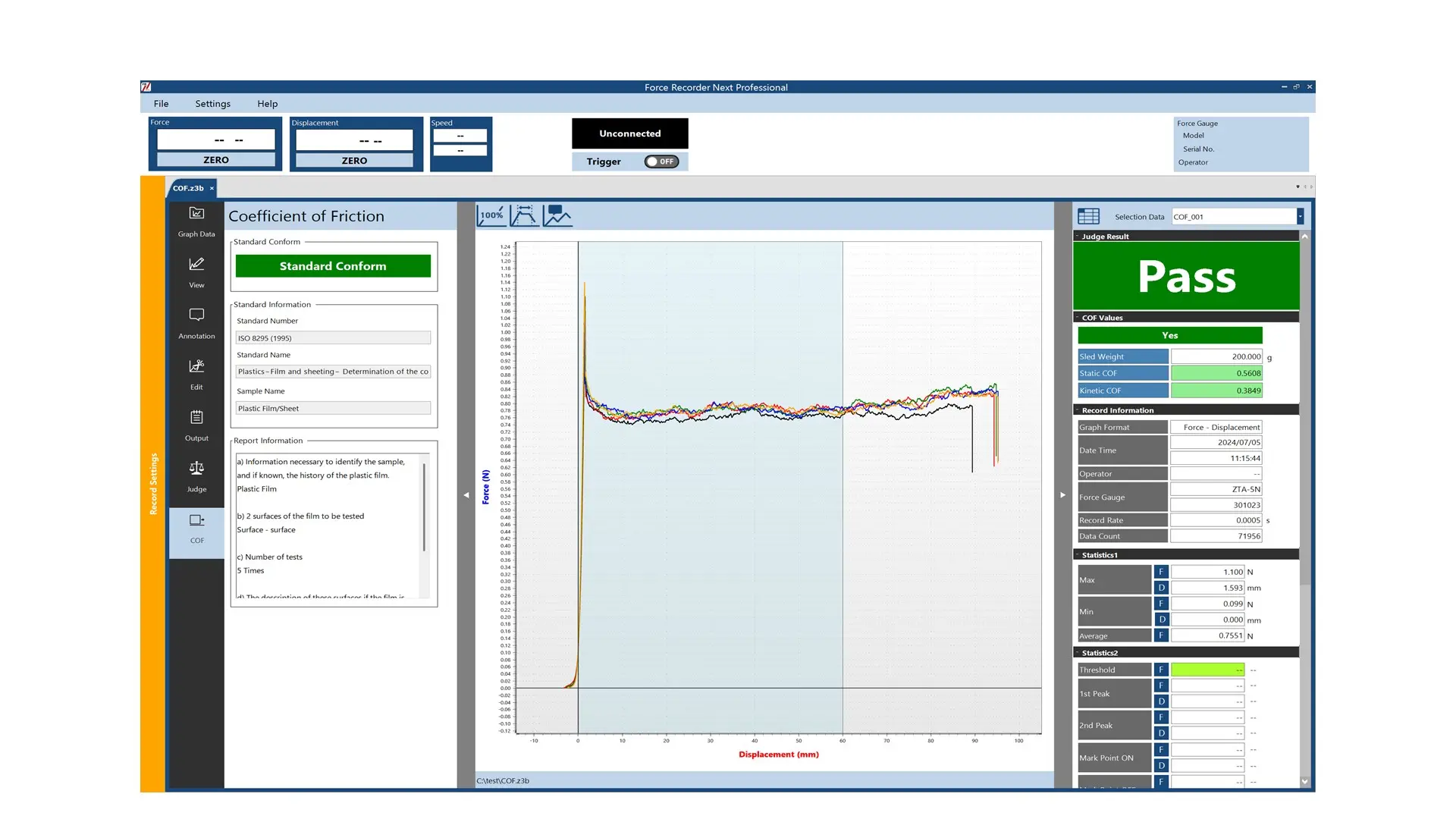The image size is (1456, 819).
Task: Open the Graph Data sidebar panel
Action: pyautogui.click(x=196, y=221)
